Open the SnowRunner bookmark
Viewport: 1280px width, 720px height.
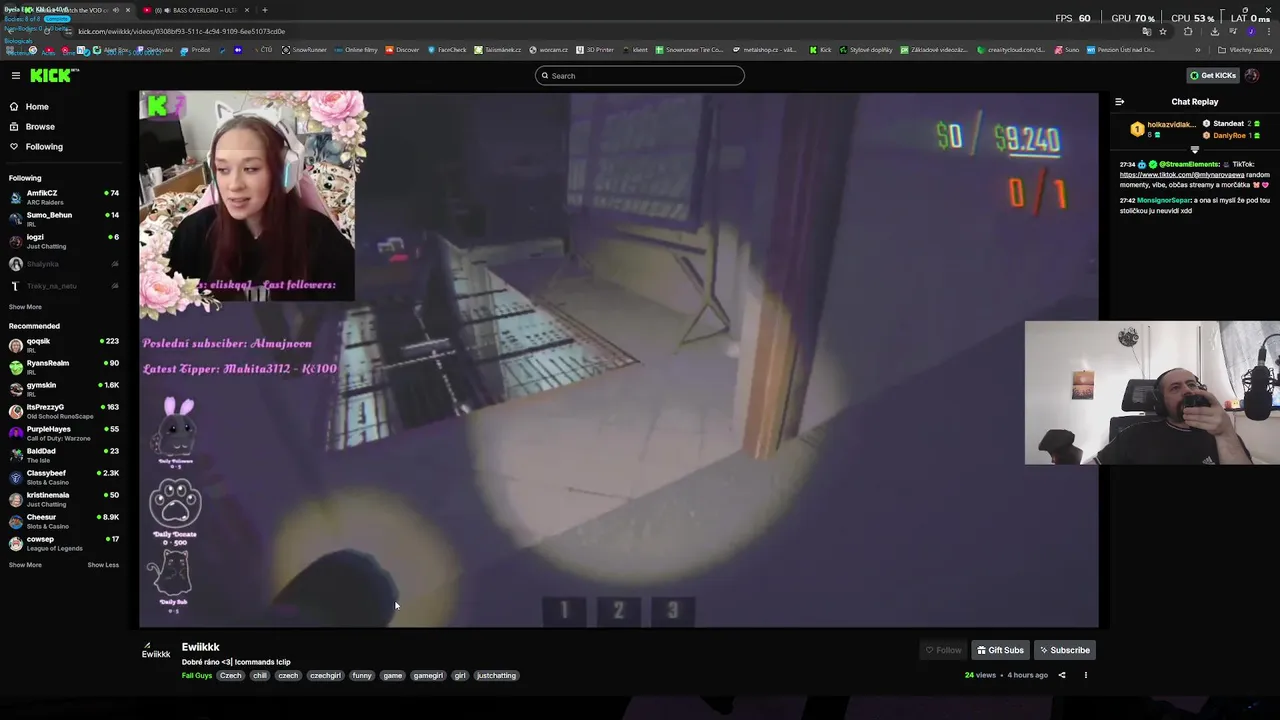[x=304, y=49]
